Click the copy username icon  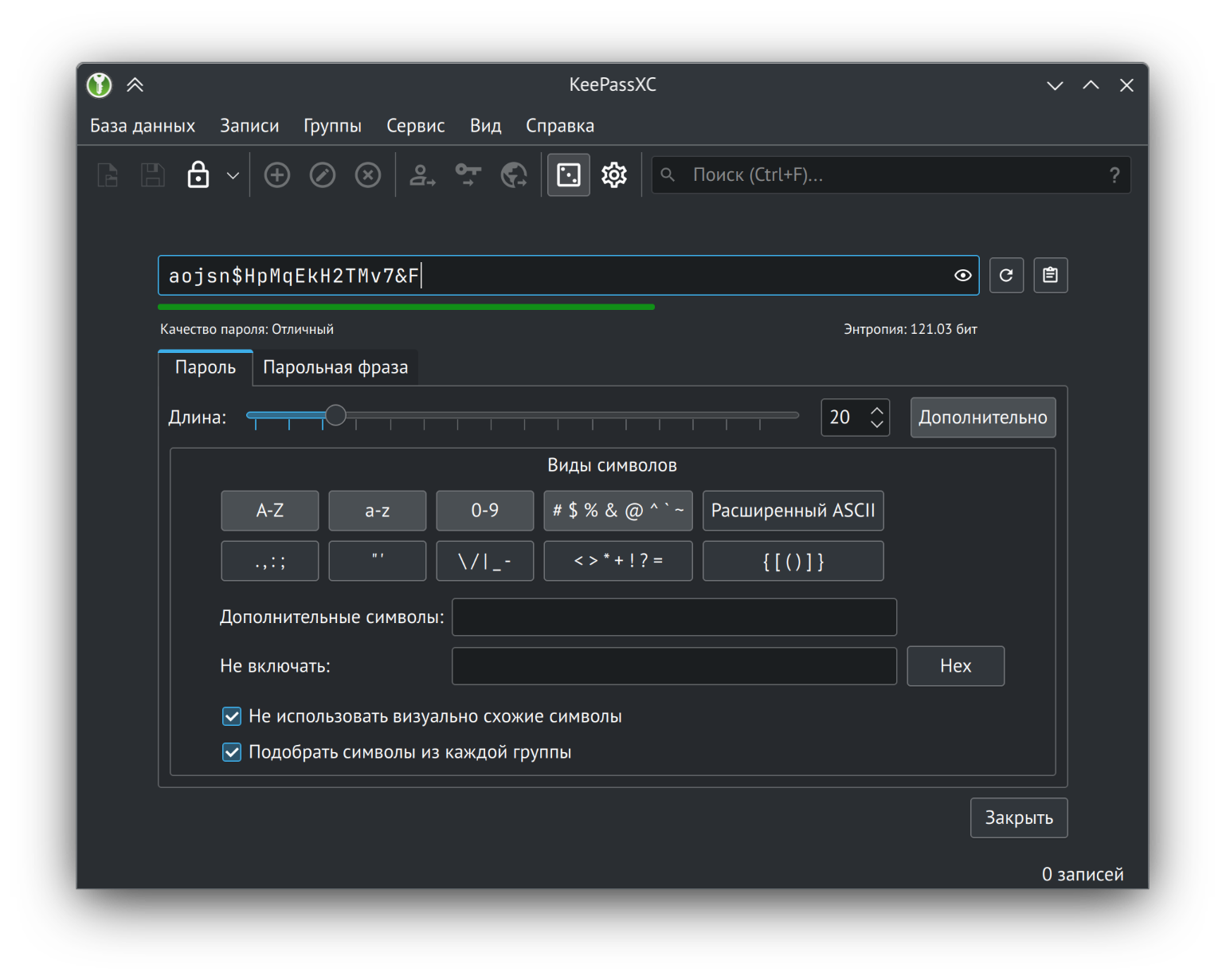422,174
